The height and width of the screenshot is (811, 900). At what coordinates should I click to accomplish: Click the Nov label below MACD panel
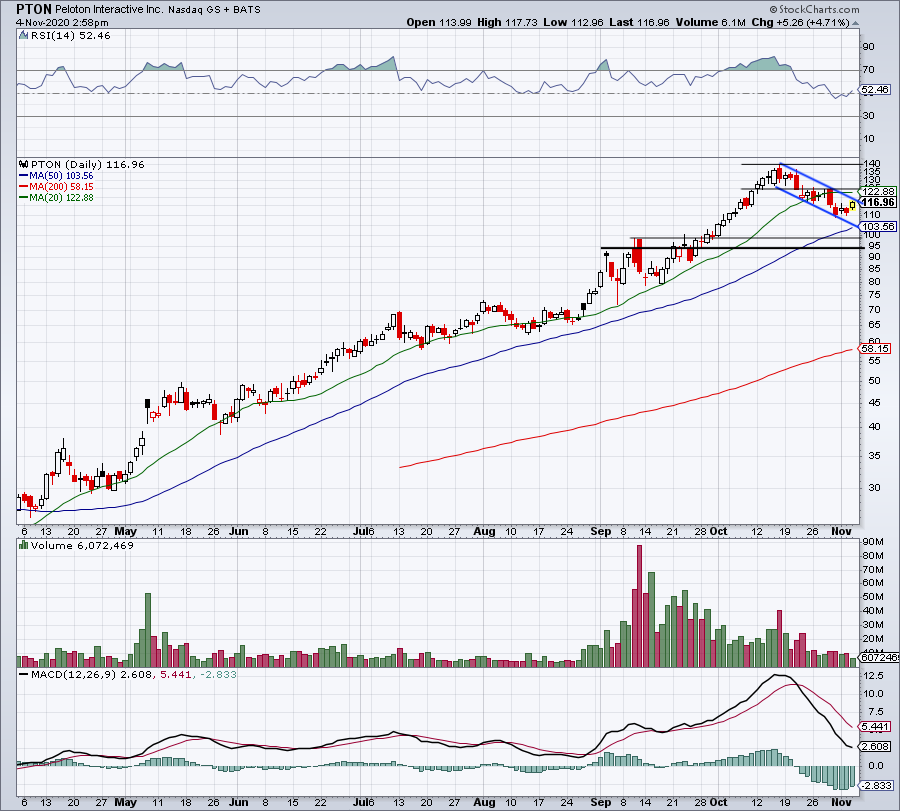[841, 802]
